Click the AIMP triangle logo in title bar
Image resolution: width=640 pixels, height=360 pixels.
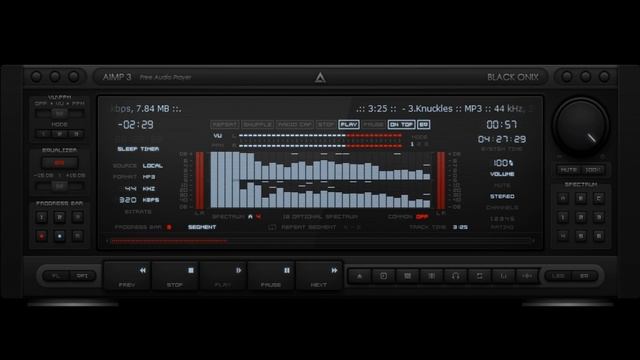point(320,77)
